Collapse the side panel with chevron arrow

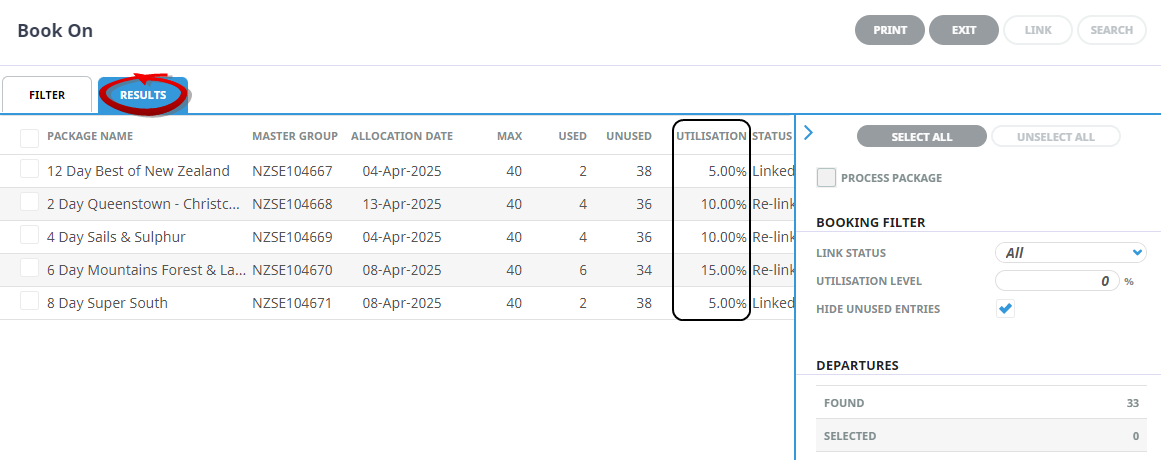pos(809,133)
